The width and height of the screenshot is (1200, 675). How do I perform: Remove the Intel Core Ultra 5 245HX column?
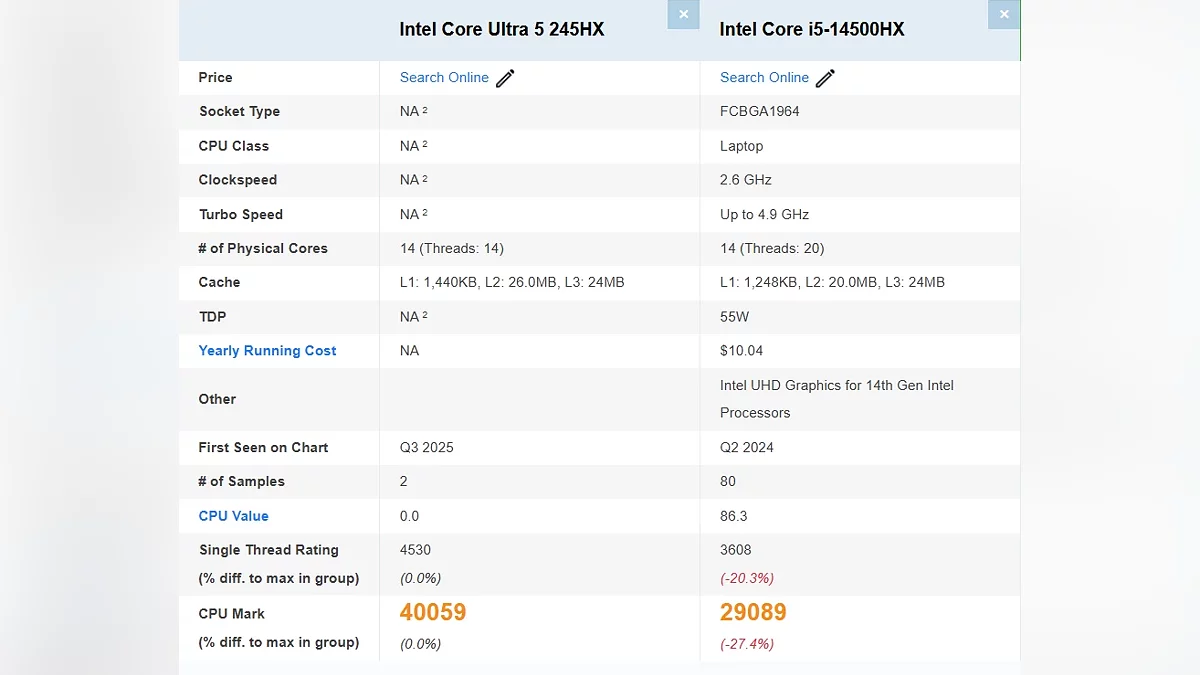683,14
